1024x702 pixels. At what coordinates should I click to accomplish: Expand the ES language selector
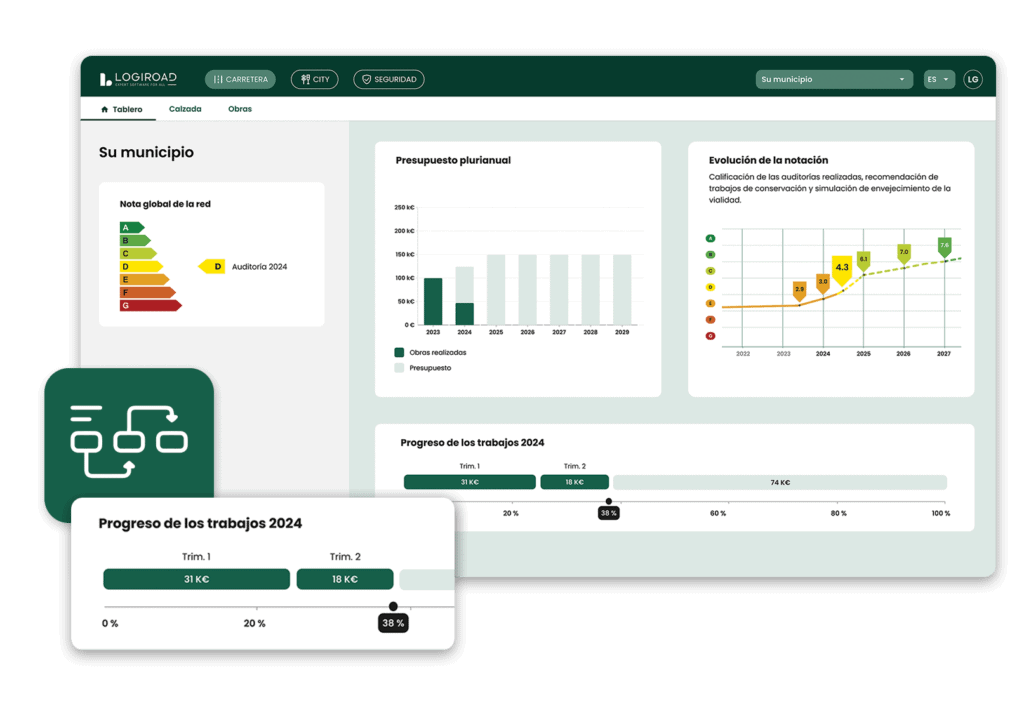[x=938, y=78]
